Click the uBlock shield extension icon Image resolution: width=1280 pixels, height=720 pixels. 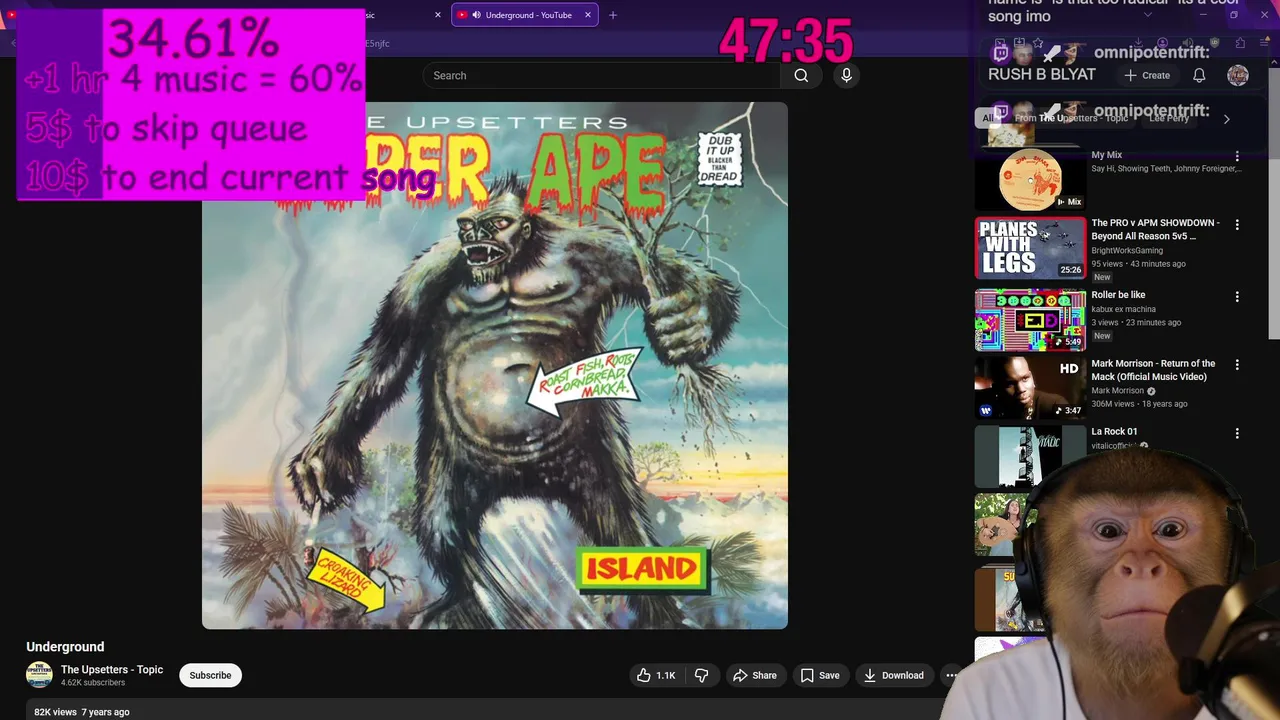click(x=1214, y=43)
